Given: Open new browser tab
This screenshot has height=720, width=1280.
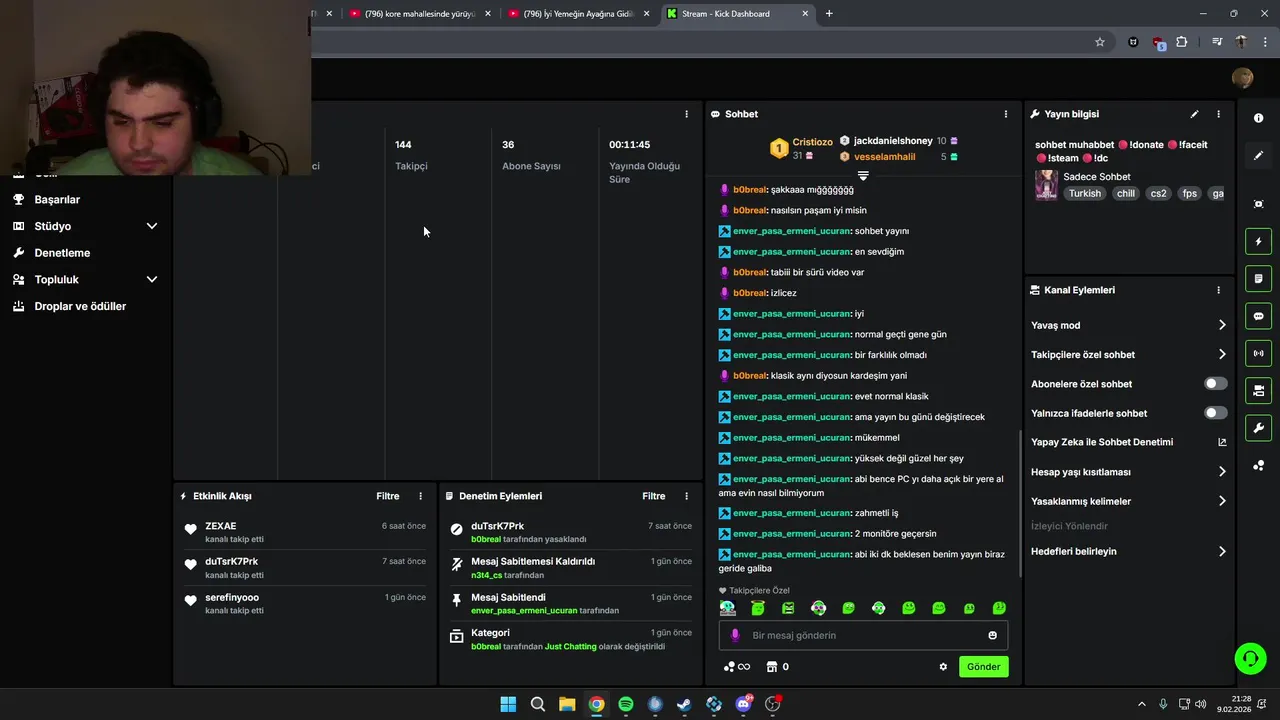Looking at the screenshot, I should click(829, 14).
